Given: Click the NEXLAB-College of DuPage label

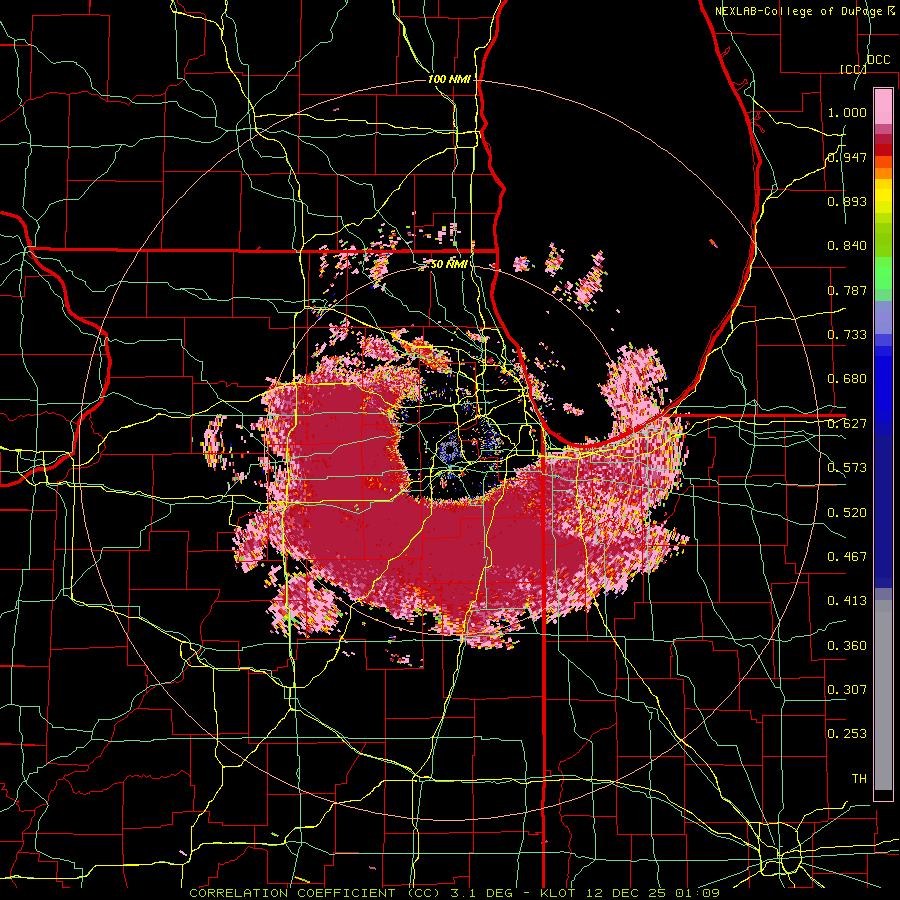Looking at the screenshot, I should pyautogui.click(x=798, y=11).
